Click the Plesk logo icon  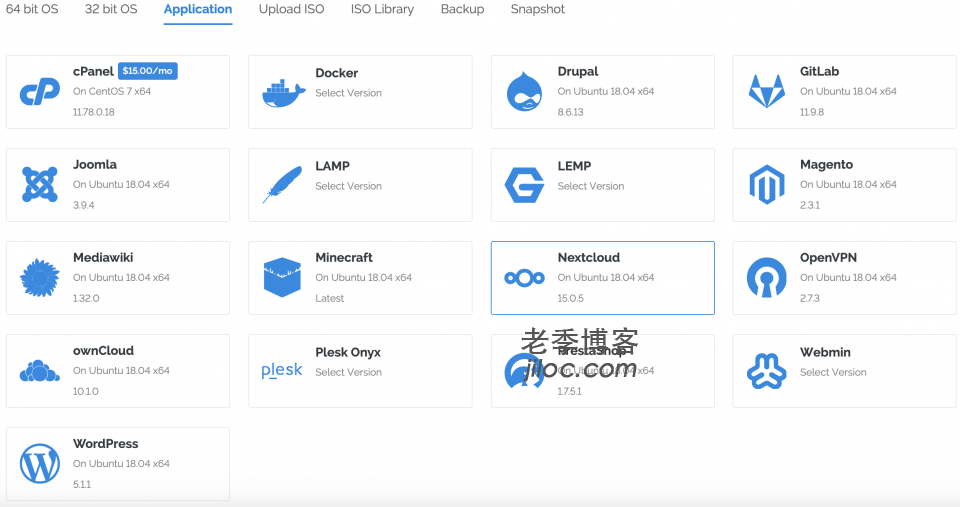point(282,370)
